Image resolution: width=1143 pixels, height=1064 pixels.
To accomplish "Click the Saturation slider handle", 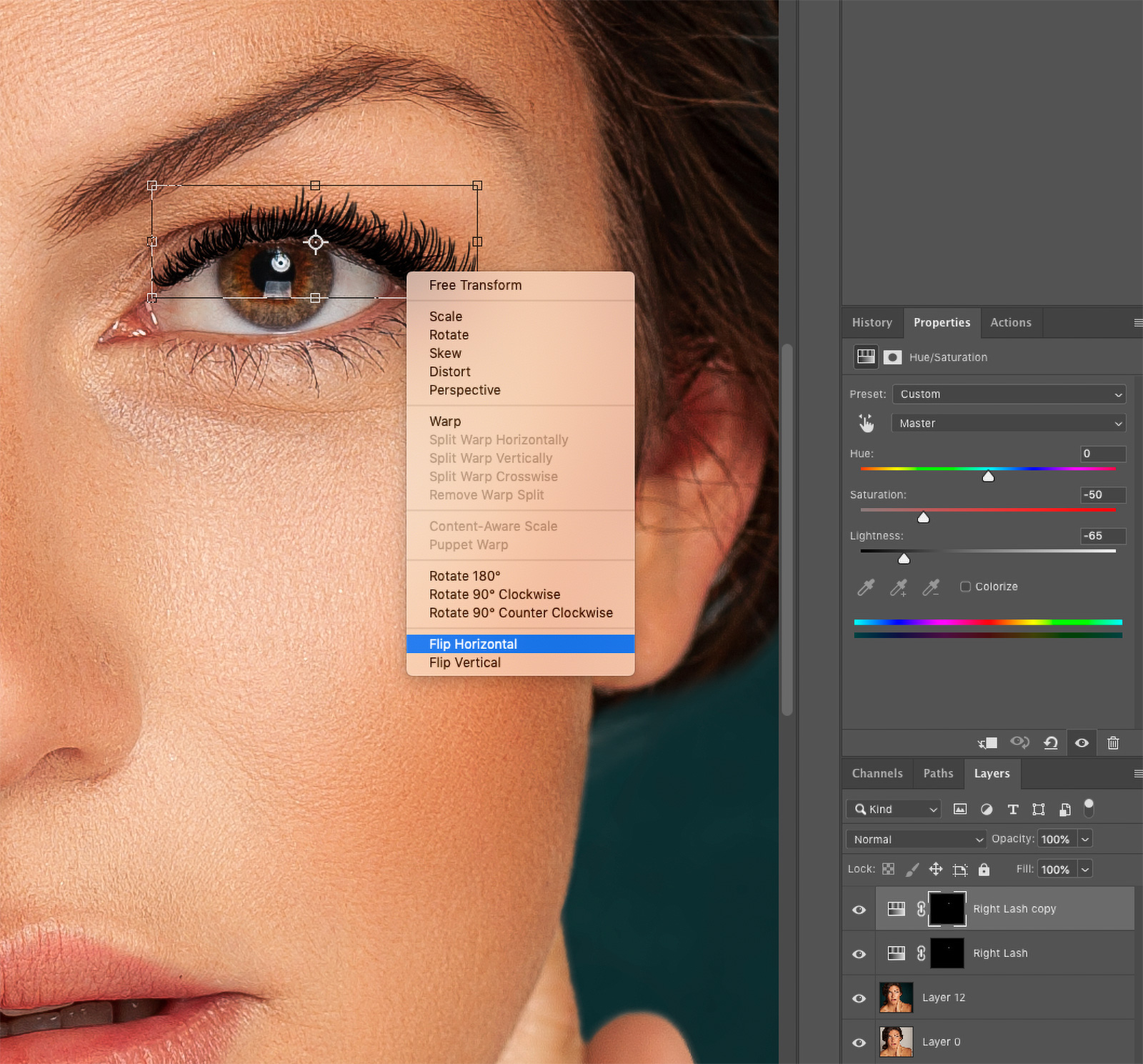I will (x=923, y=517).
